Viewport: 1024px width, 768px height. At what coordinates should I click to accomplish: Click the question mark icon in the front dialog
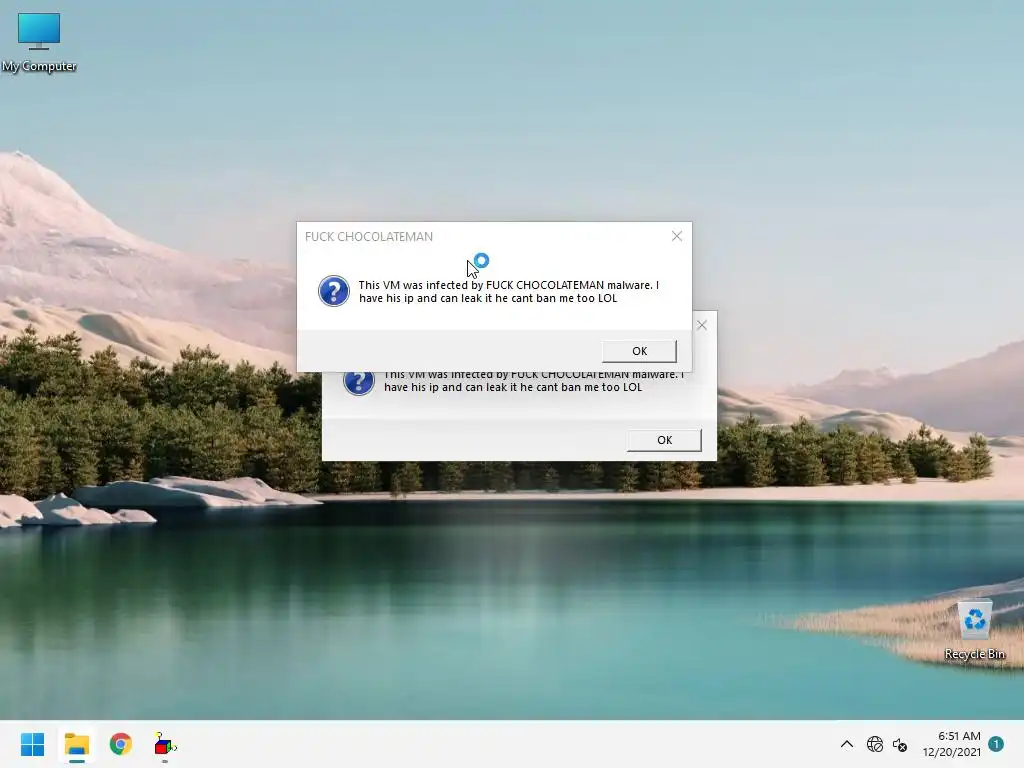[x=334, y=291]
